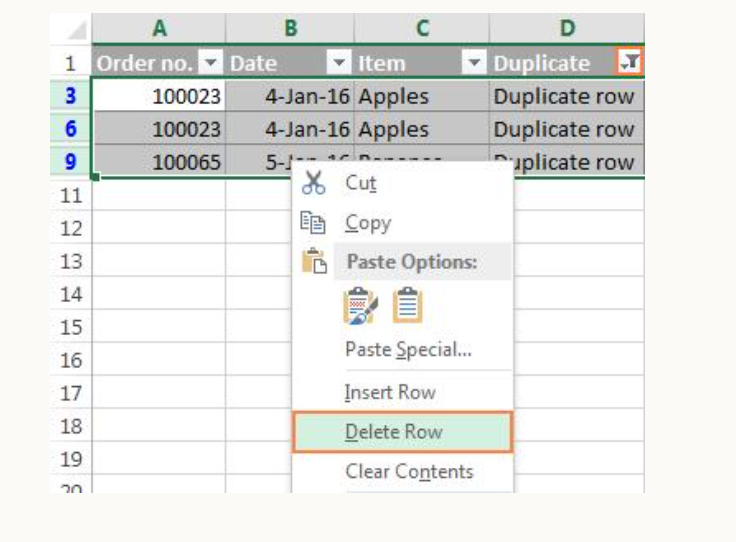This screenshot has width=736, height=542.
Task: Open the Order no. filter dropdown
Action: point(211,62)
